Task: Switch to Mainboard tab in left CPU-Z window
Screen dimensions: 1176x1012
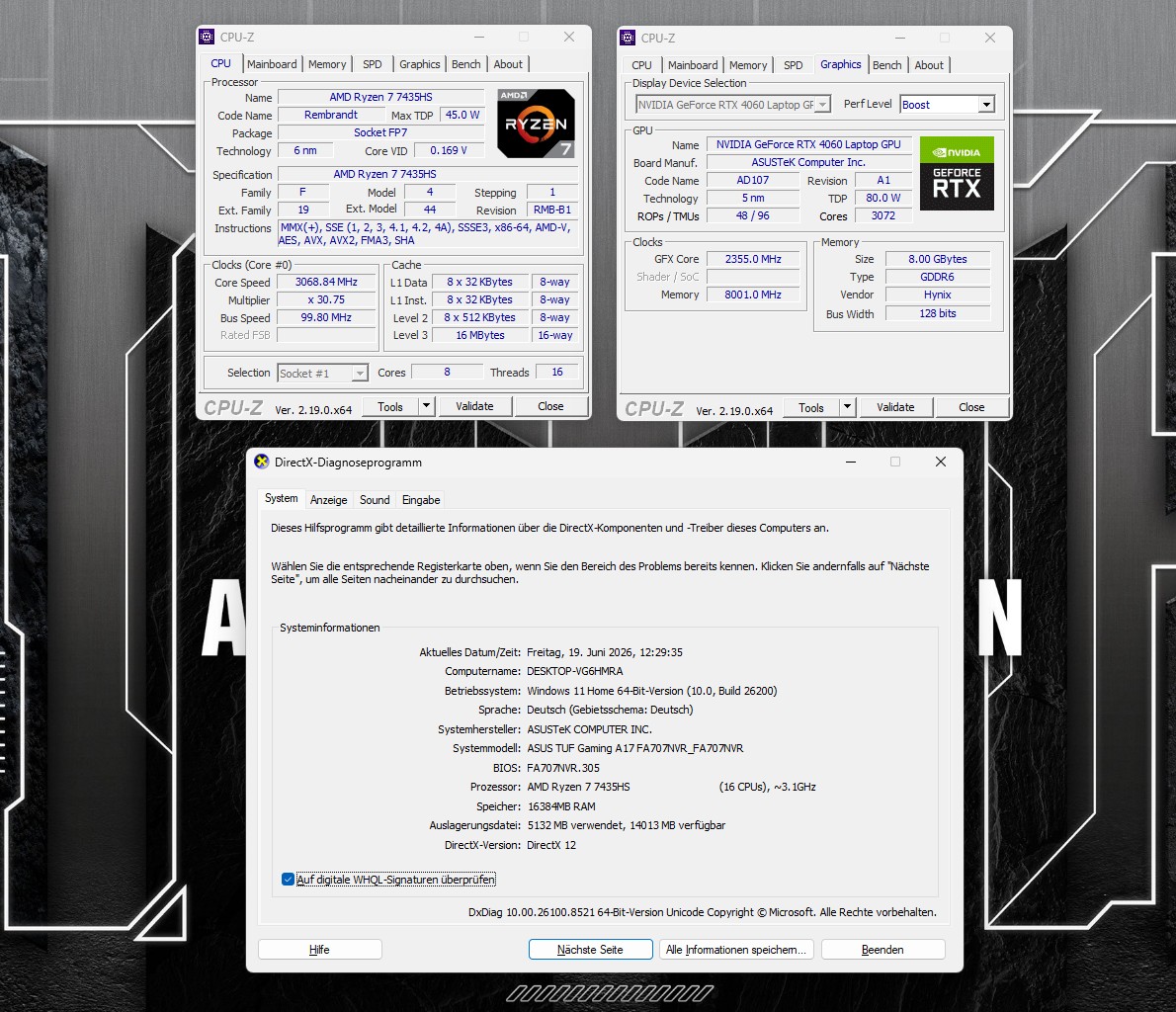Action: 272,64
